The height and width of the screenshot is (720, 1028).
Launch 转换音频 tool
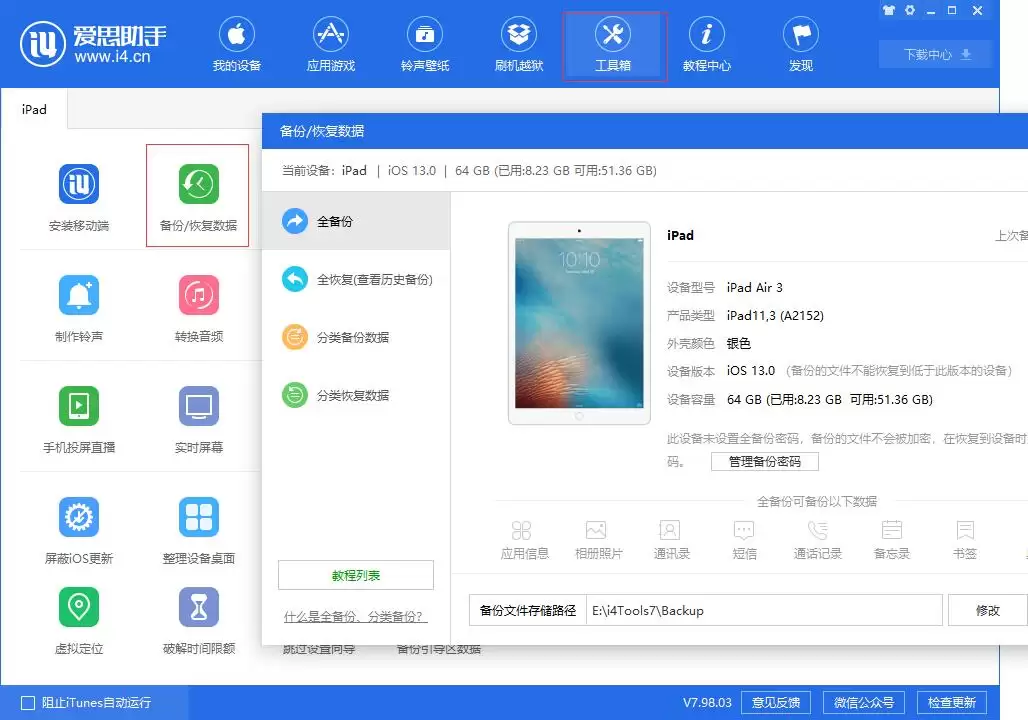click(199, 308)
